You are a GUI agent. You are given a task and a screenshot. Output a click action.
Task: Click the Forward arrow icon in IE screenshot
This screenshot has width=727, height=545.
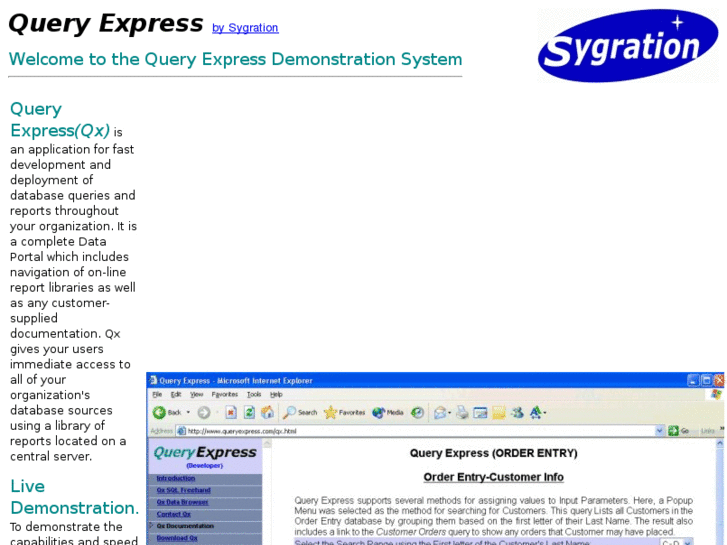pyautogui.click(x=204, y=412)
